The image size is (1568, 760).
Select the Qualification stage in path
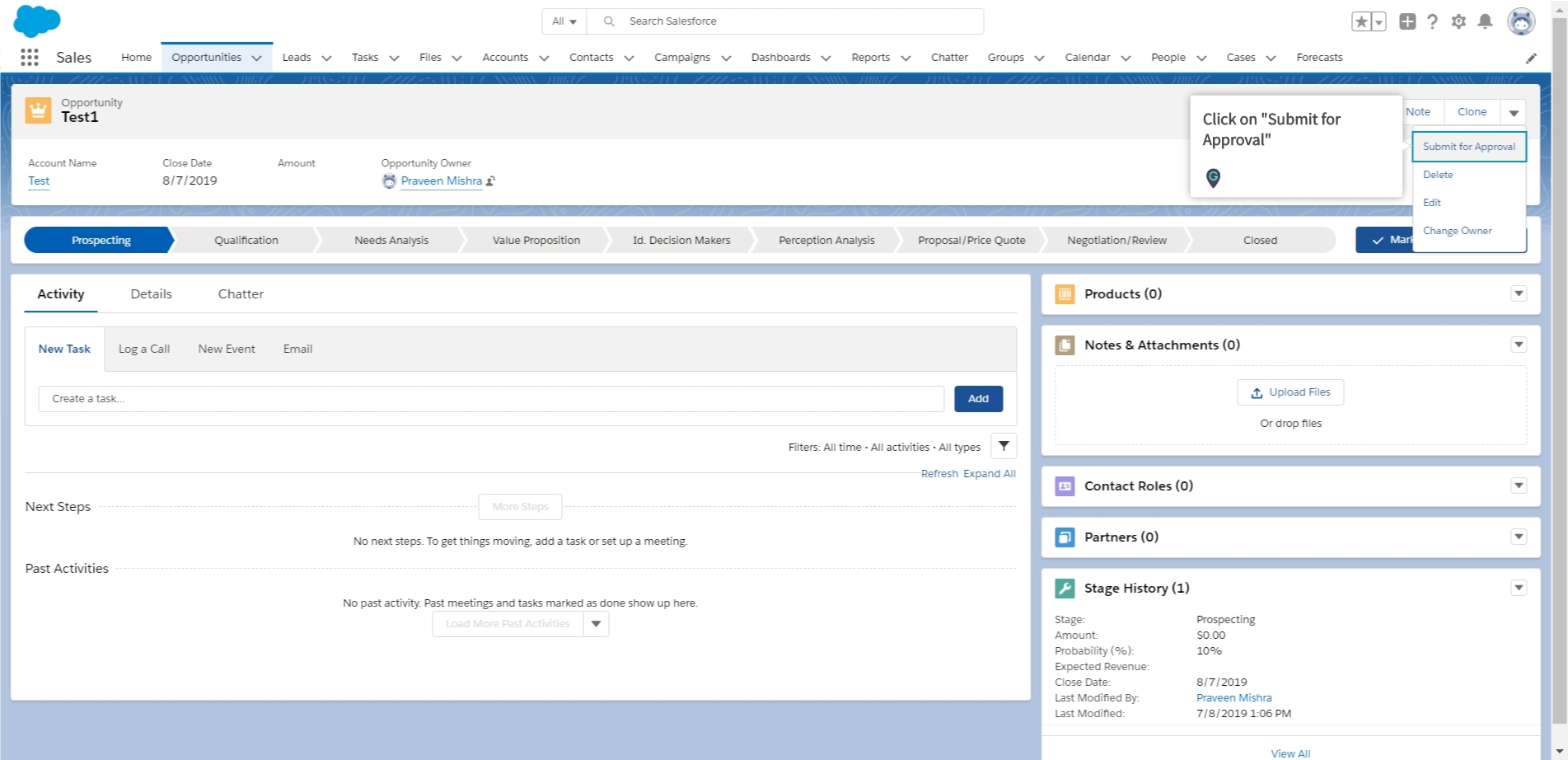click(x=246, y=241)
